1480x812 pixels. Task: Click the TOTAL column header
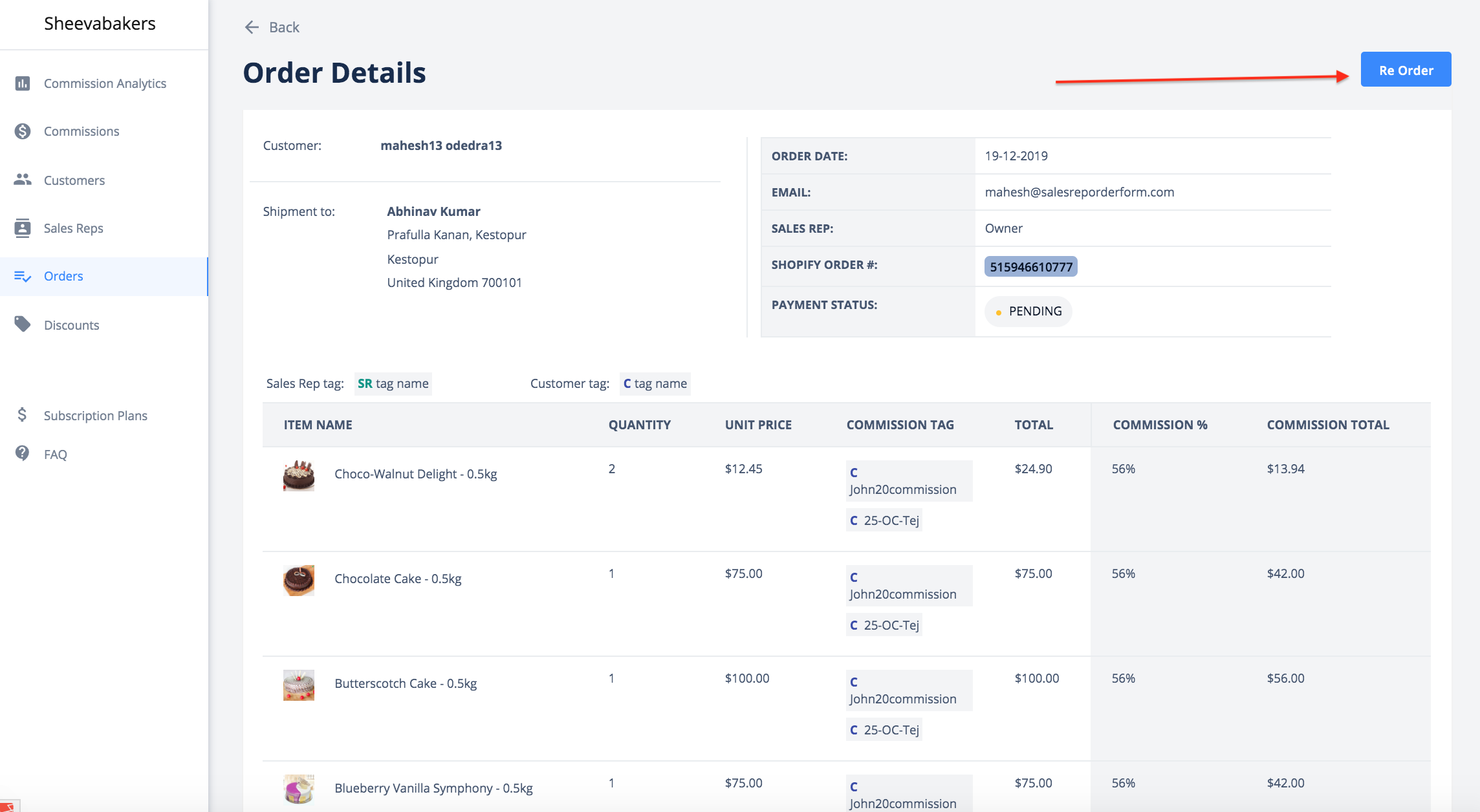tap(1034, 425)
